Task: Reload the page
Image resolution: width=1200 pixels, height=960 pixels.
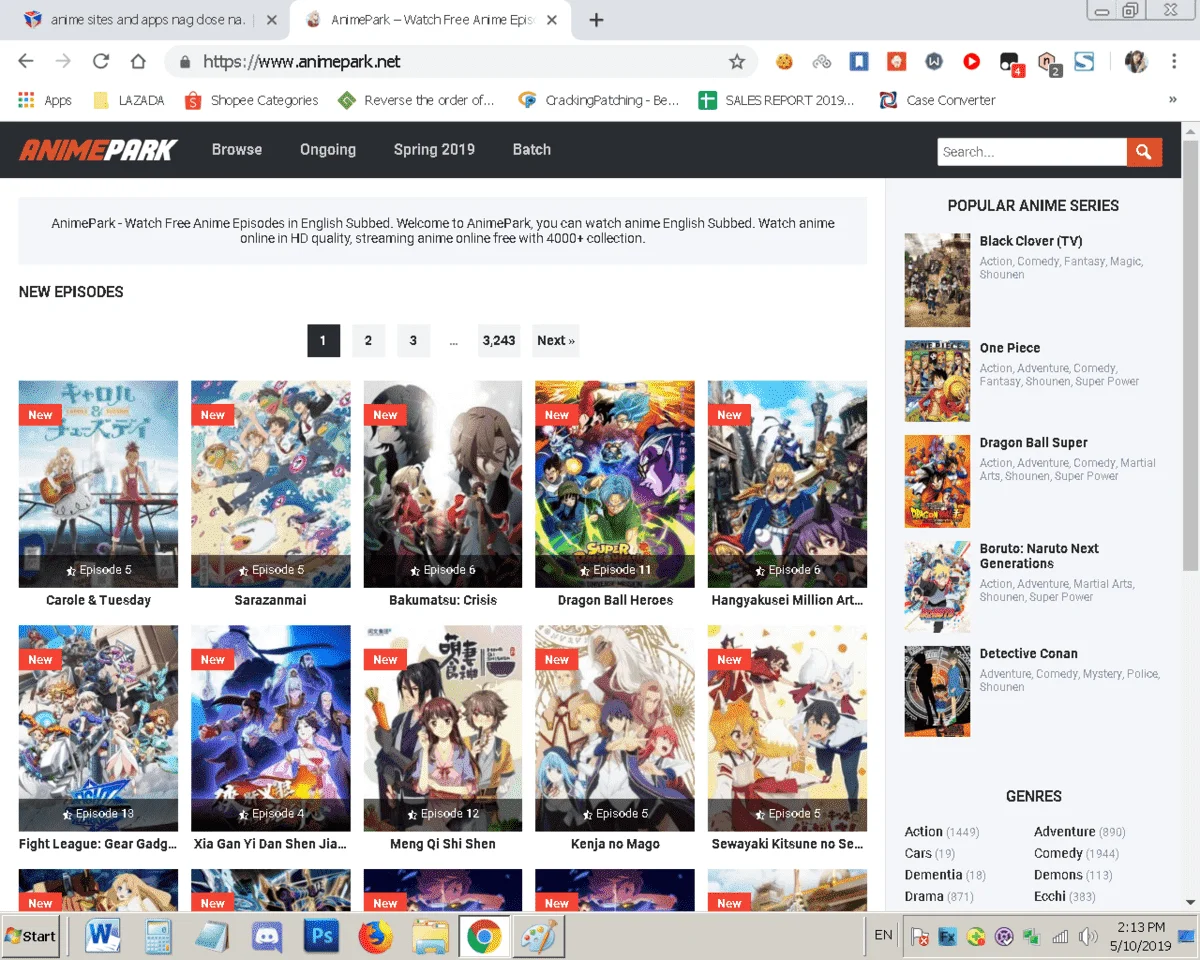Action: pos(100,62)
